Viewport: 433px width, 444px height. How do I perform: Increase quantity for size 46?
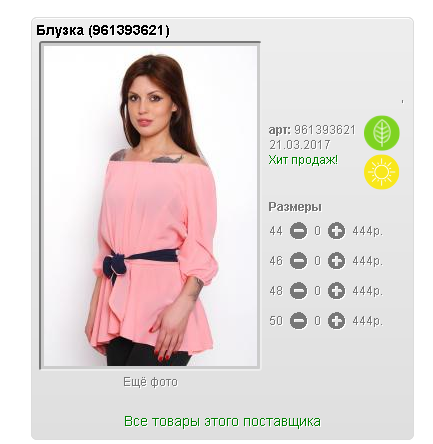tap(336, 261)
